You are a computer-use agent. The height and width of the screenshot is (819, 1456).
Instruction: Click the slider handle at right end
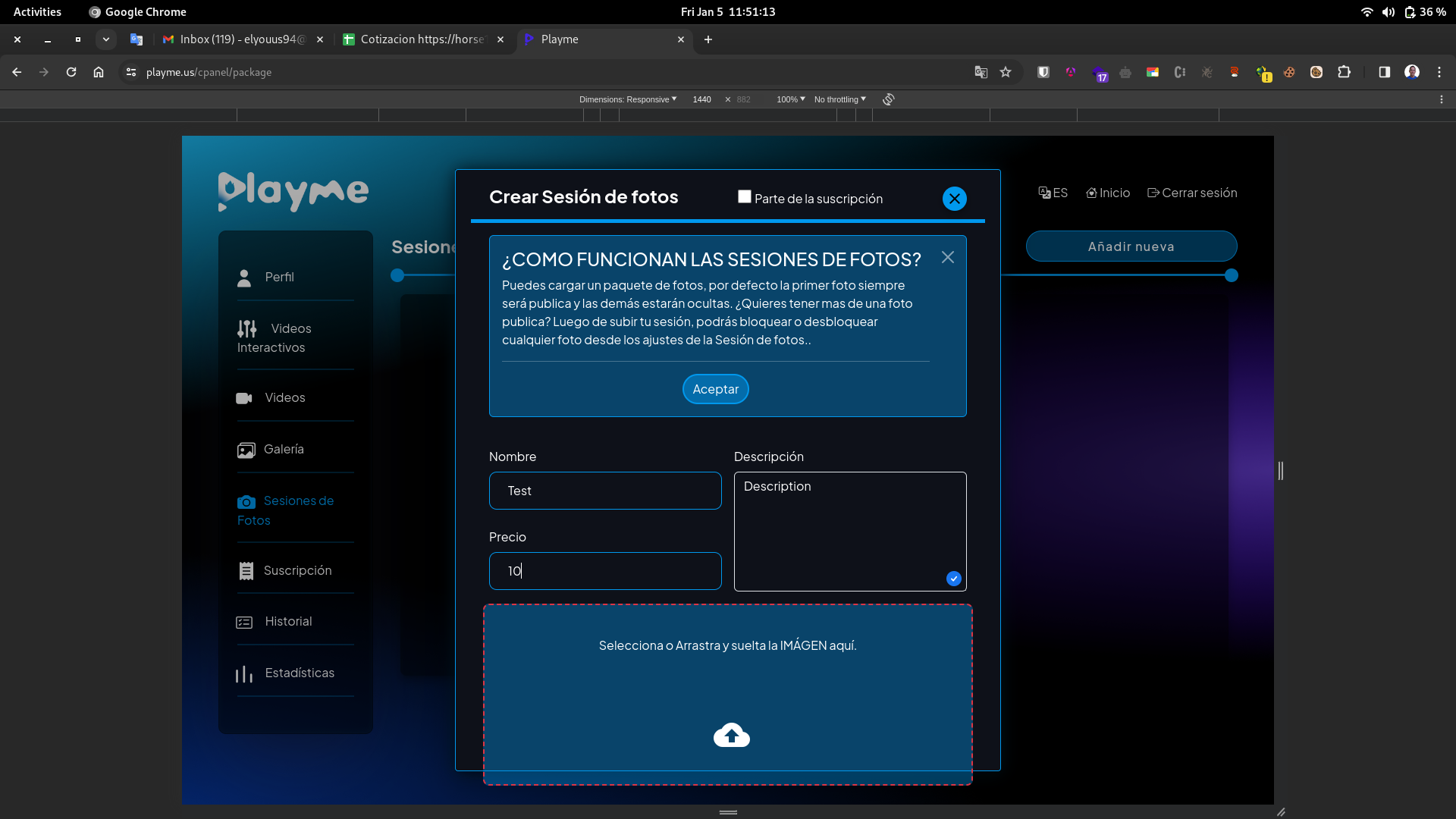[1232, 275]
